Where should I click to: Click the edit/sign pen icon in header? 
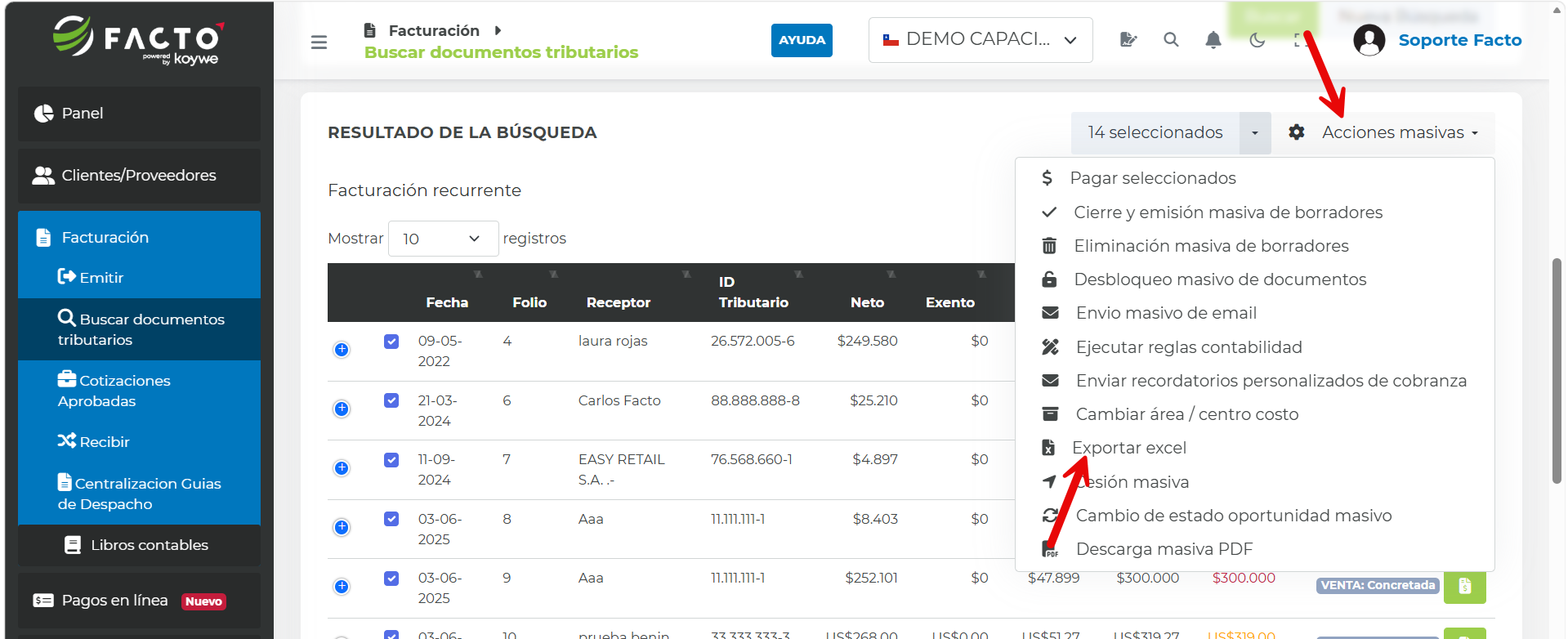tap(1128, 39)
